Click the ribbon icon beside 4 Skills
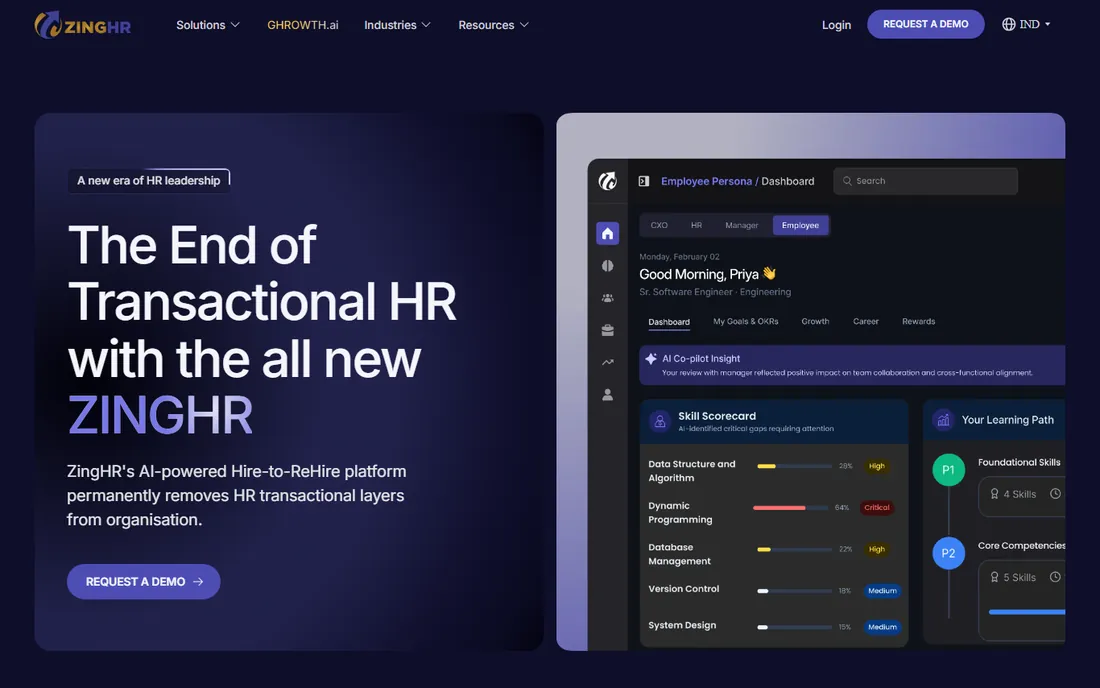Screen dimensions: 1100x688 994,494
